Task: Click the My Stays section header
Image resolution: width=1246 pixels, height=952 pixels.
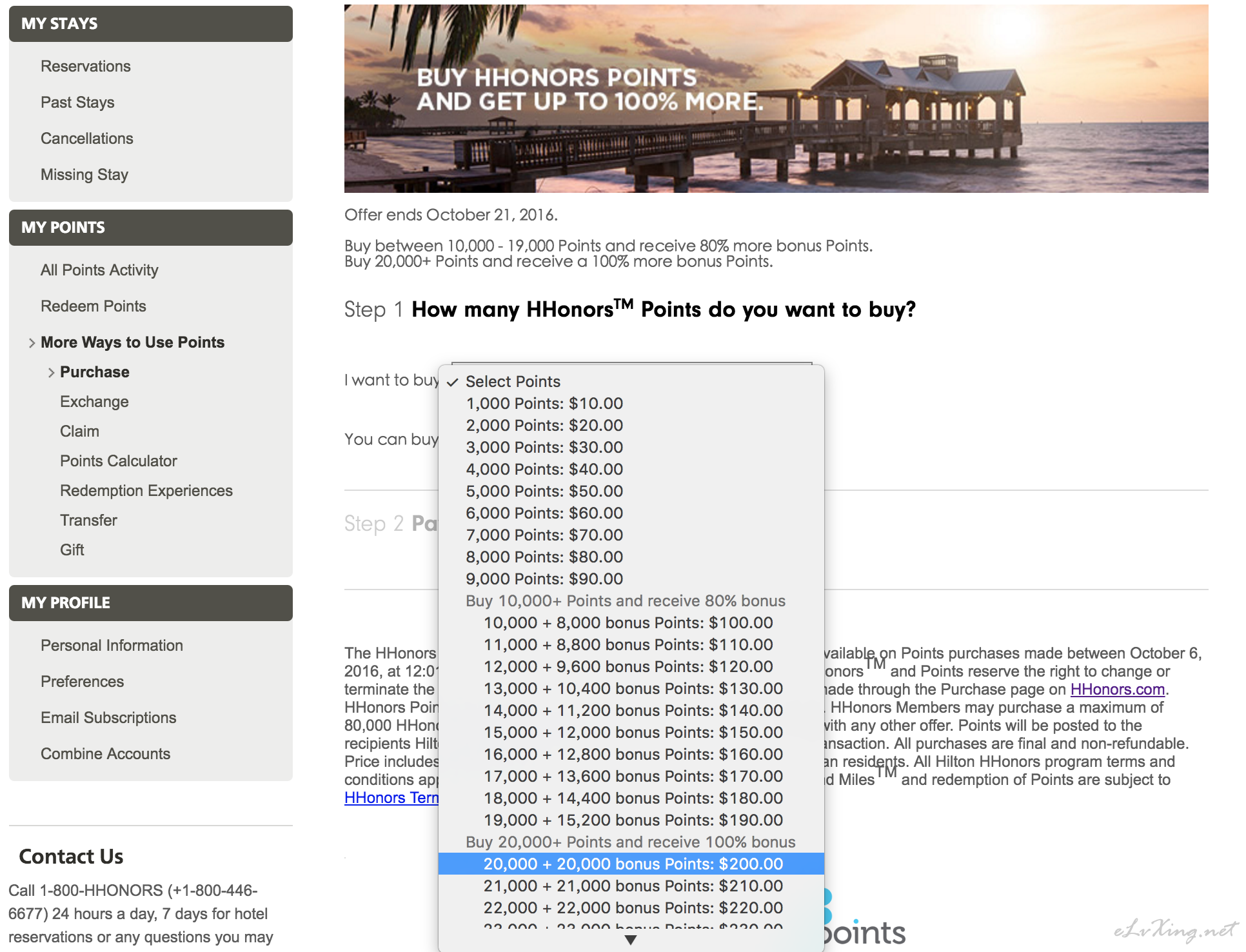Action: (x=151, y=24)
